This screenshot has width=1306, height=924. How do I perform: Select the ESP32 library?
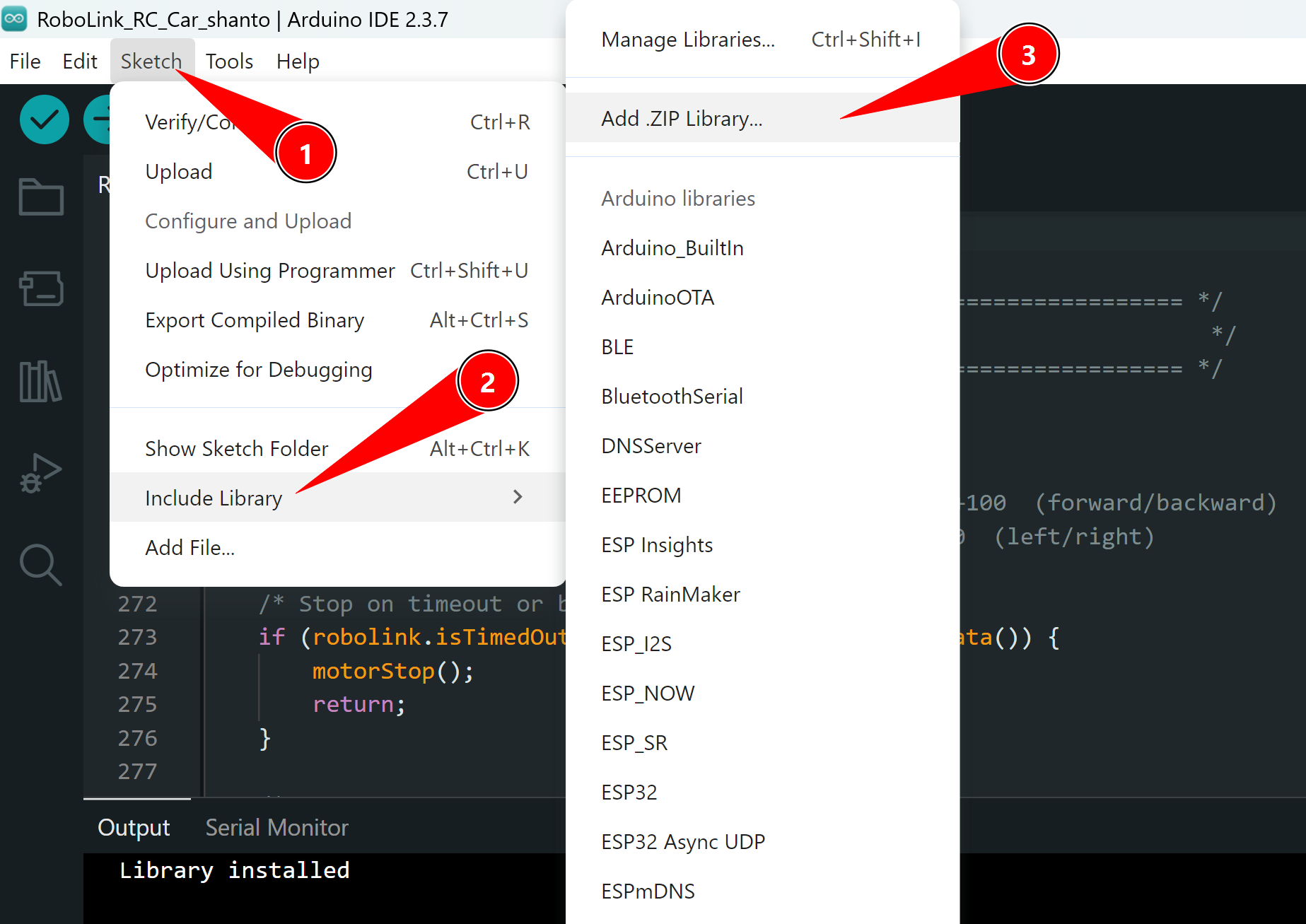tap(629, 792)
